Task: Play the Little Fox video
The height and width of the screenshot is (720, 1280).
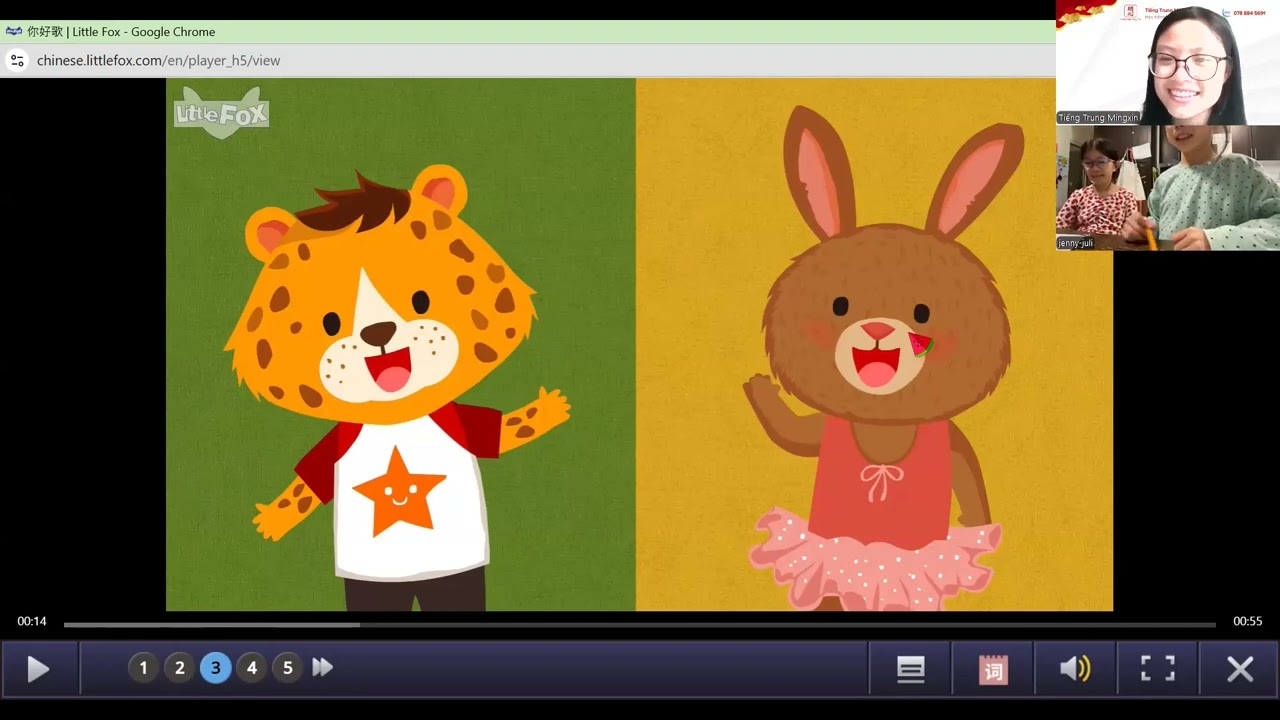Action: [38, 669]
